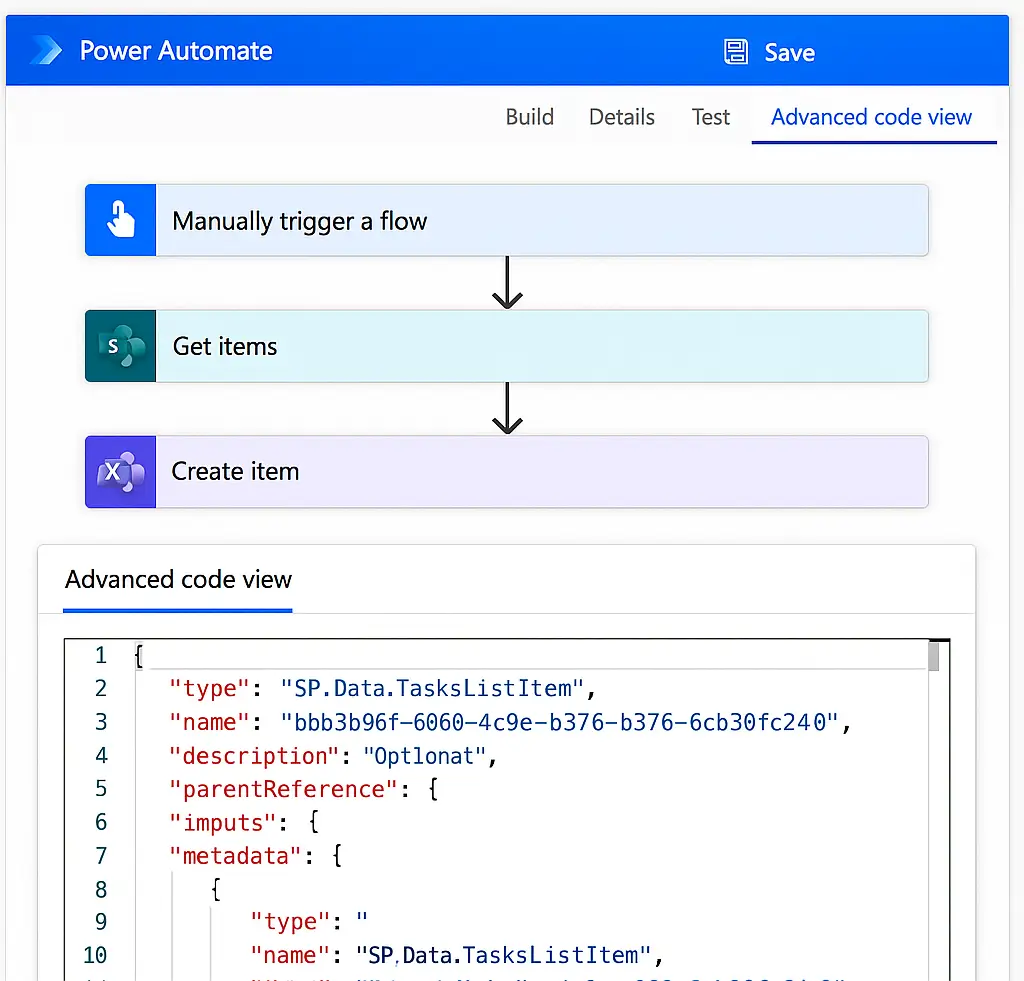The height and width of the screenshot is (981, 1024).
Task: Click the manual trigger hand icon
Action: 121,220
